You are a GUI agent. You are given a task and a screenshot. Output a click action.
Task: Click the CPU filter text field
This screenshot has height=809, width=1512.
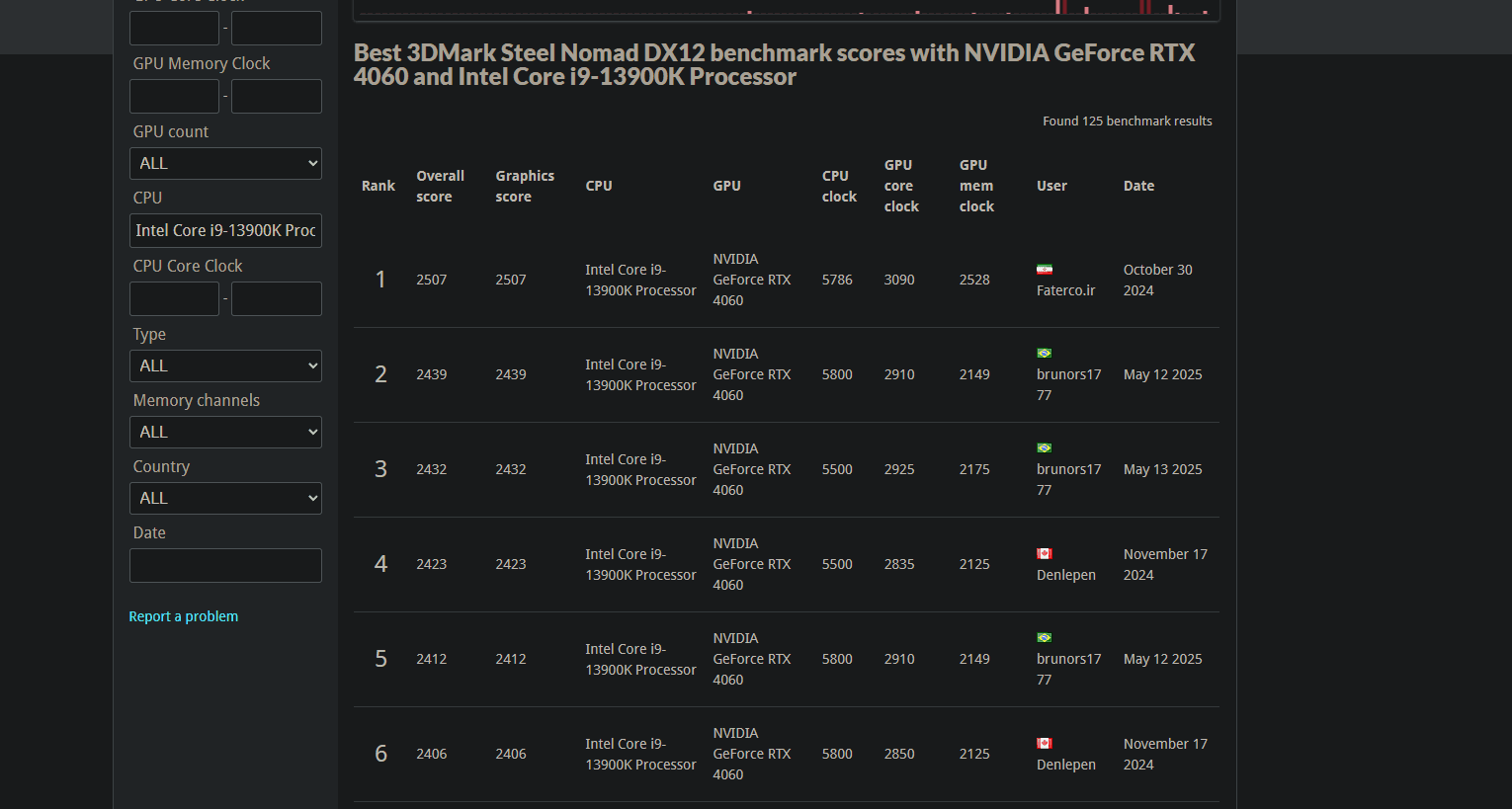coord(225,231)
